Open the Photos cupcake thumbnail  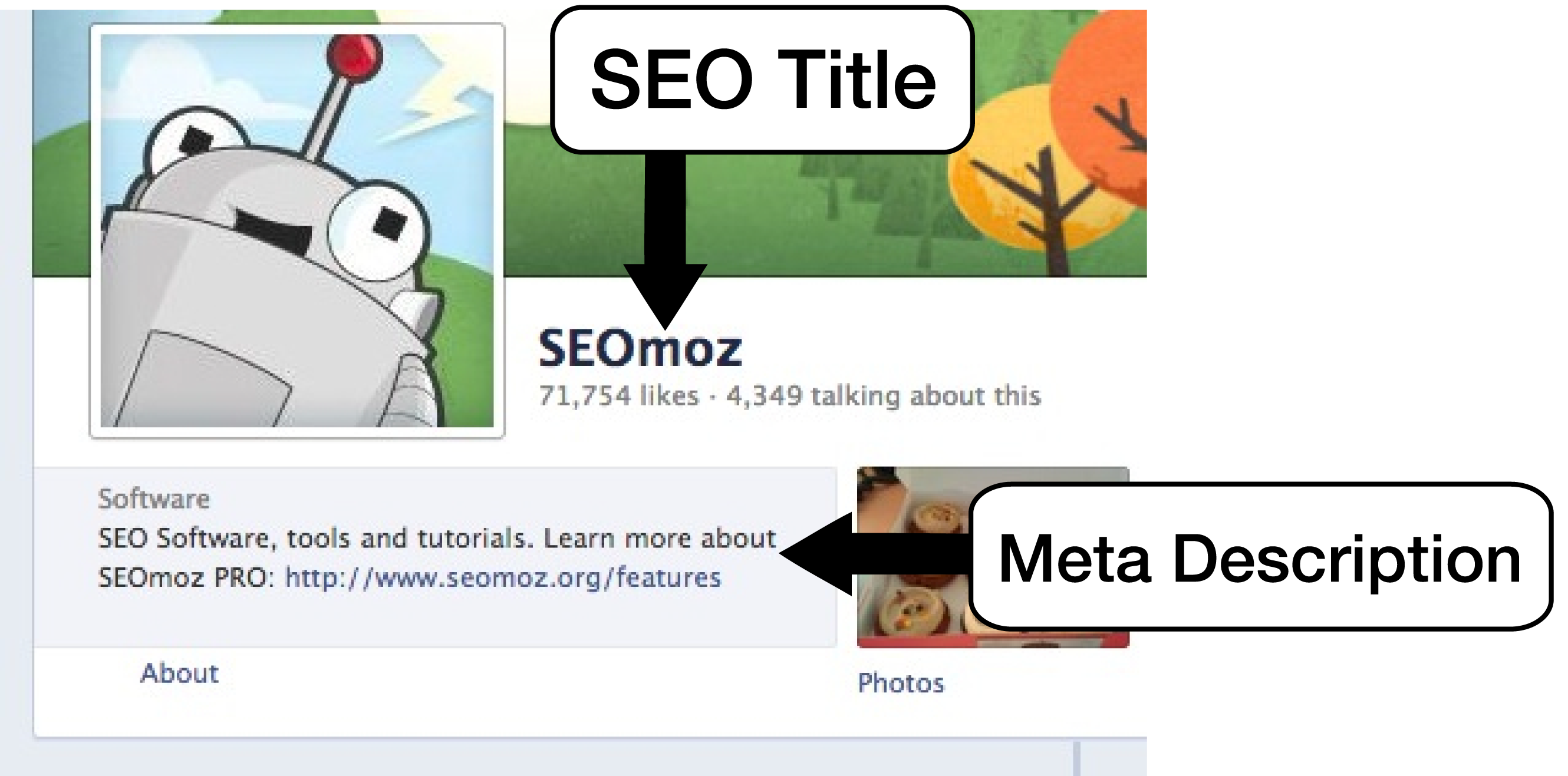[913, 557]
